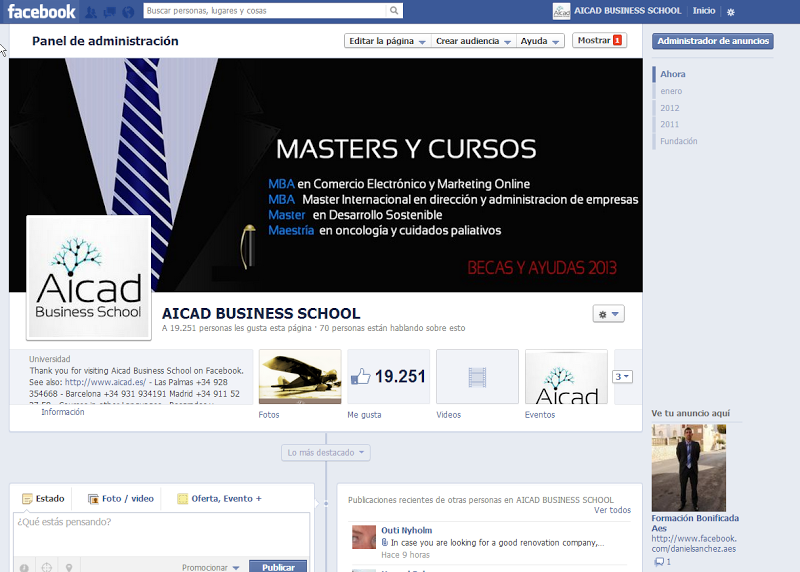This screenshot has width=800, height=572.
Task: Open page options gear dropdown below cover
Action: (608, 314)
